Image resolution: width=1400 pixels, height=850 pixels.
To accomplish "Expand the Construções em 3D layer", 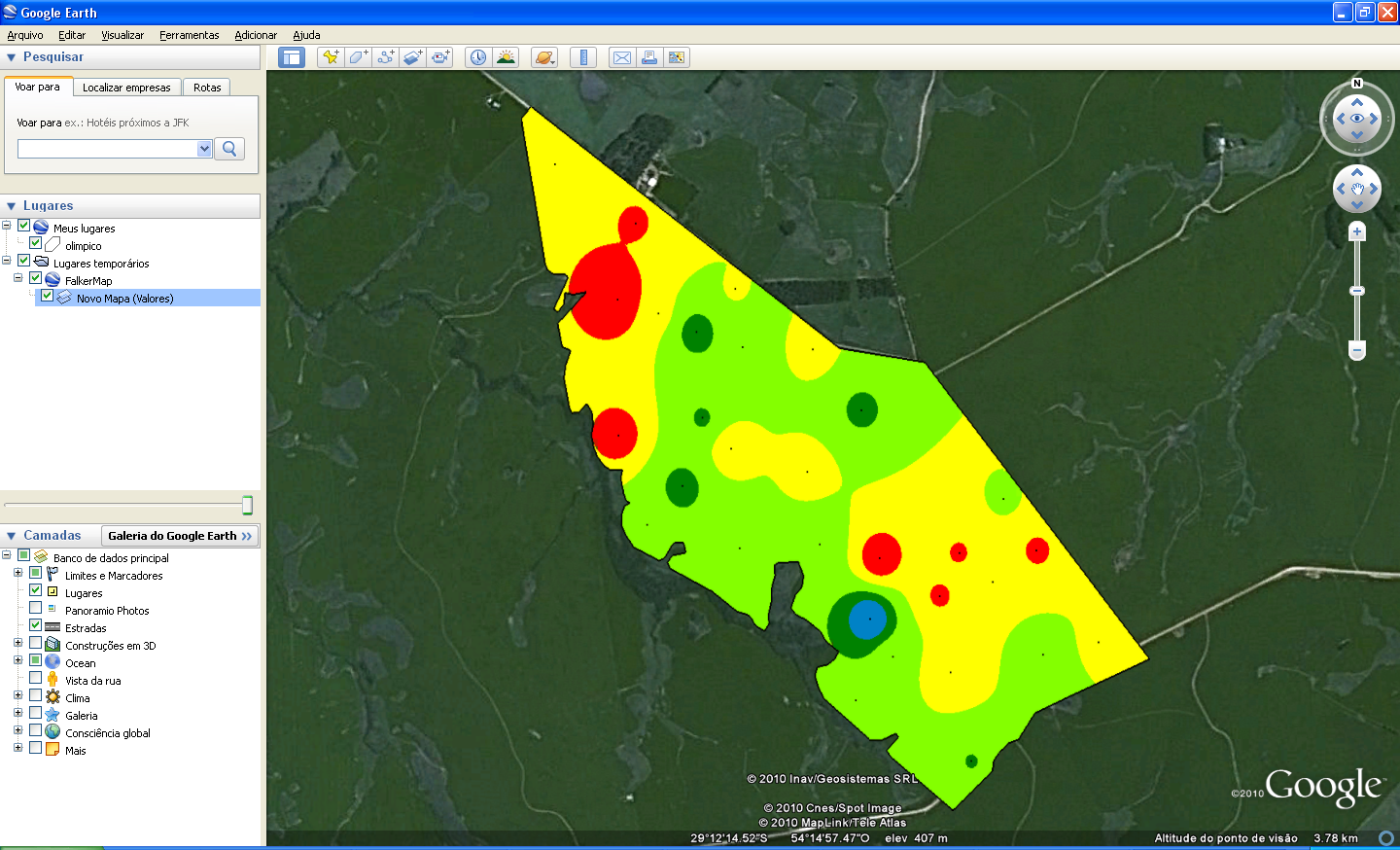I will pos(17,643).
